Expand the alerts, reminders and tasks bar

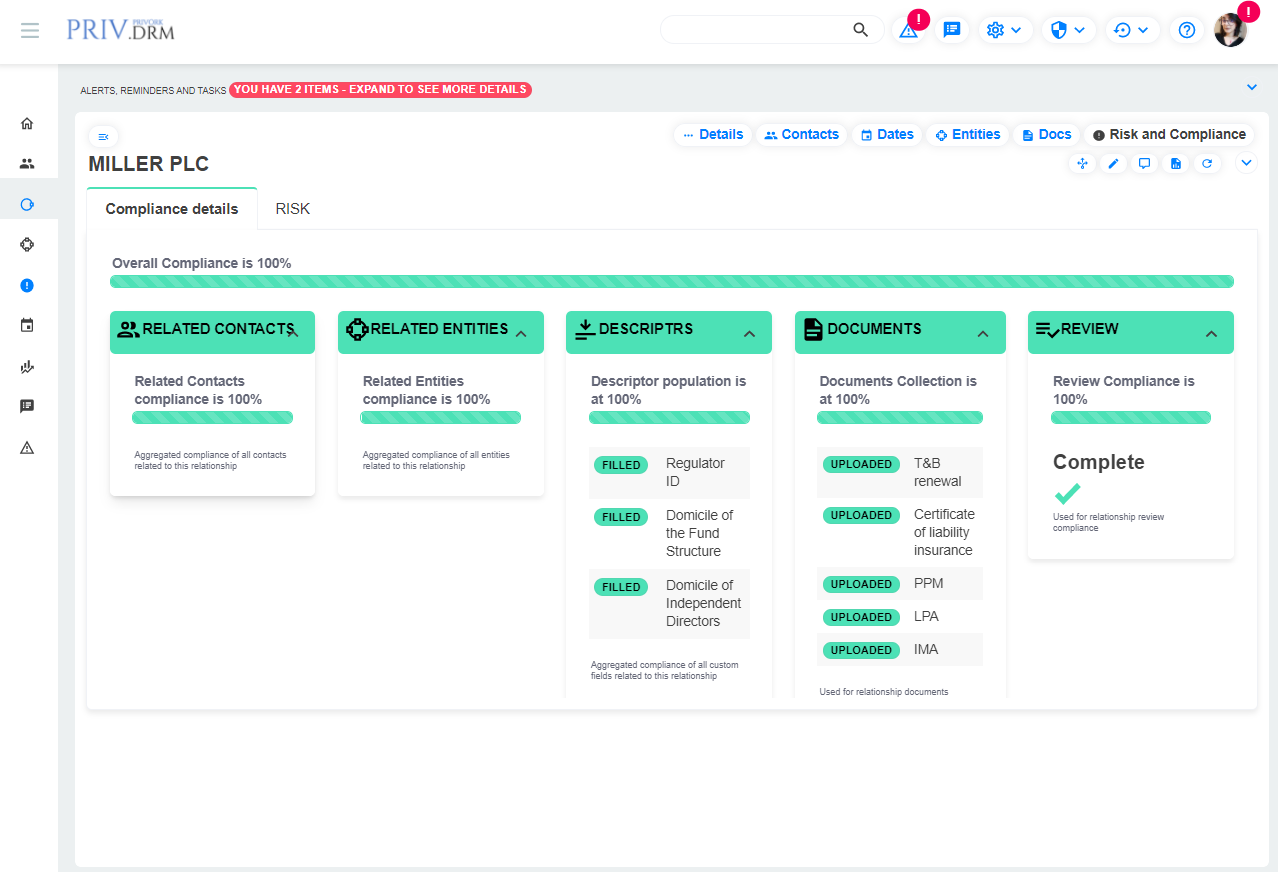1251,88
